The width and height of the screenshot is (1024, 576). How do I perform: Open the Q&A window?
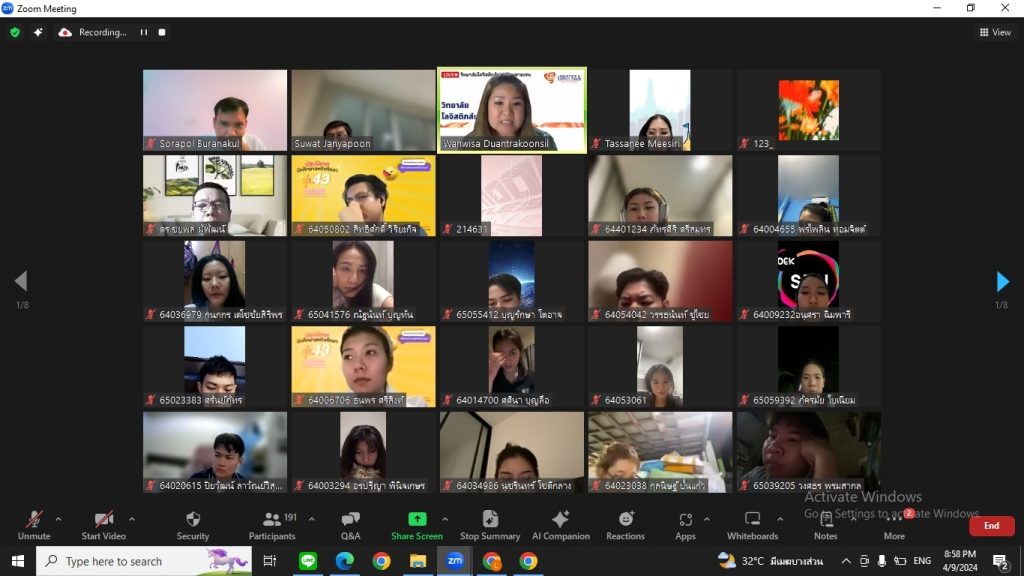[x=351, y=526]
